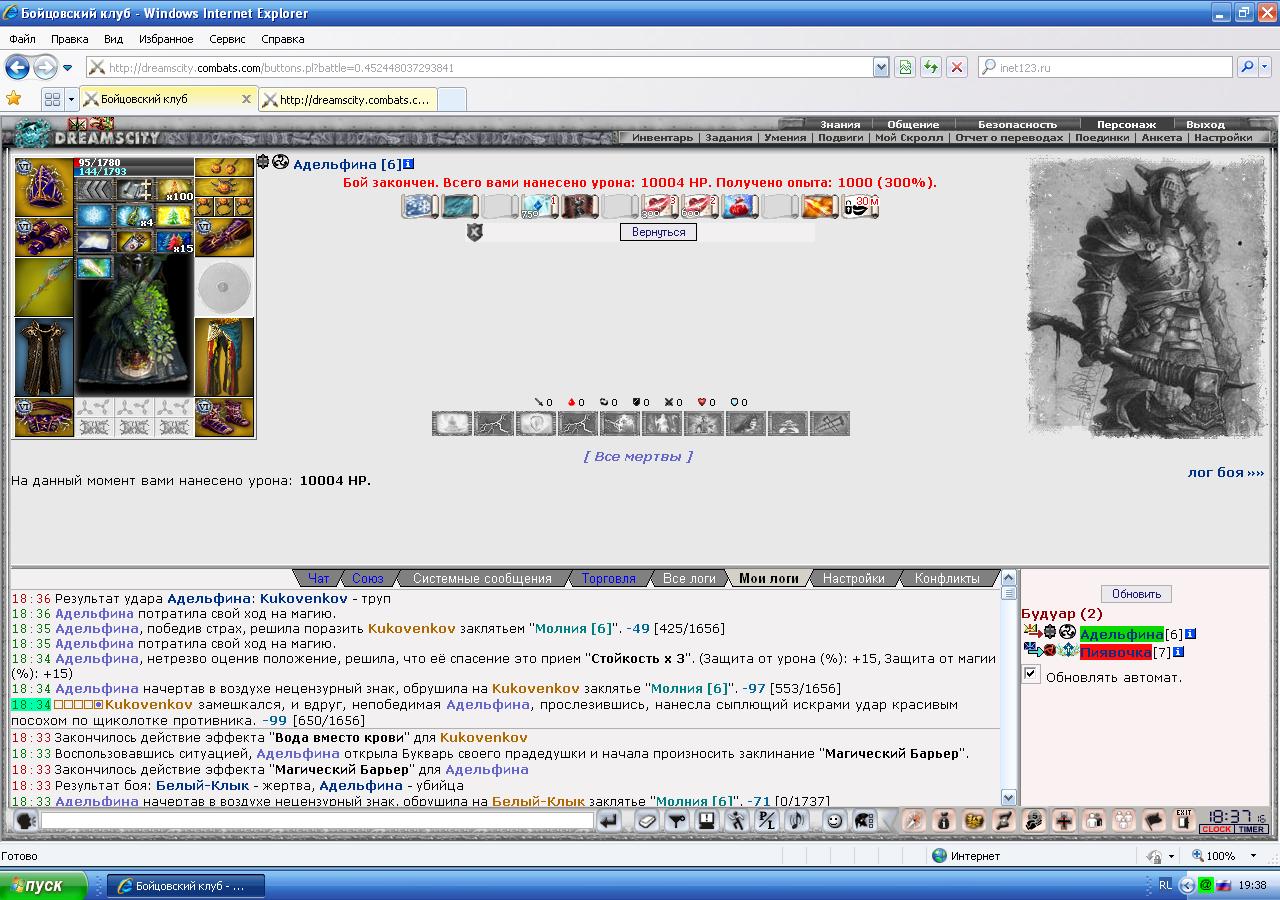The width and height of the screenshot is (1280, 900).
Task: Click the crossed-crutches technique icon
Action: [x=829, y=423]
